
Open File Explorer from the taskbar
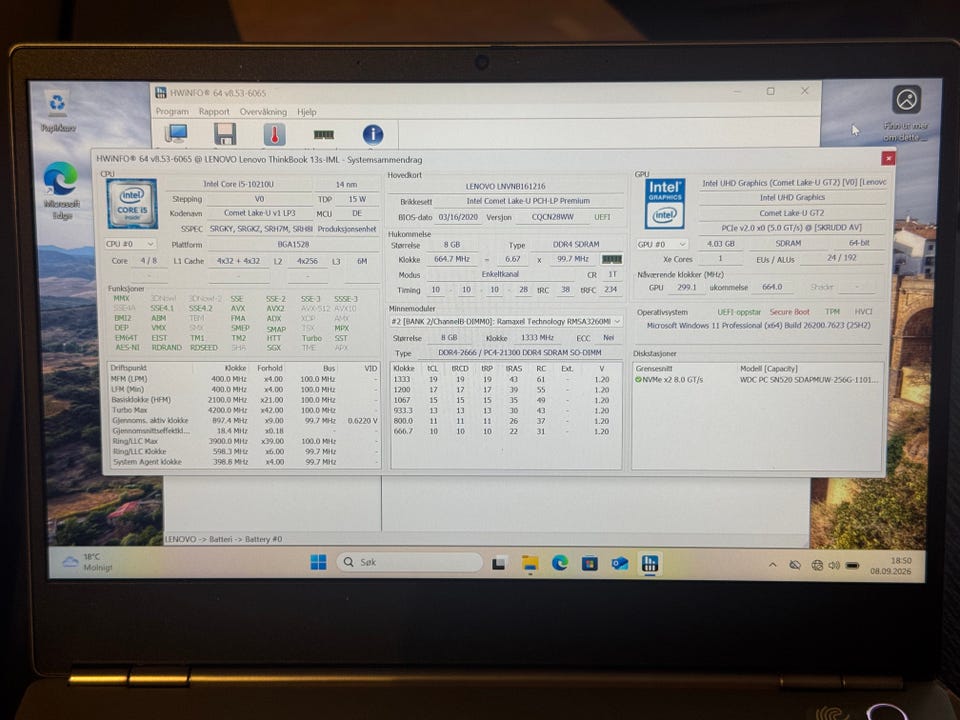530,563
